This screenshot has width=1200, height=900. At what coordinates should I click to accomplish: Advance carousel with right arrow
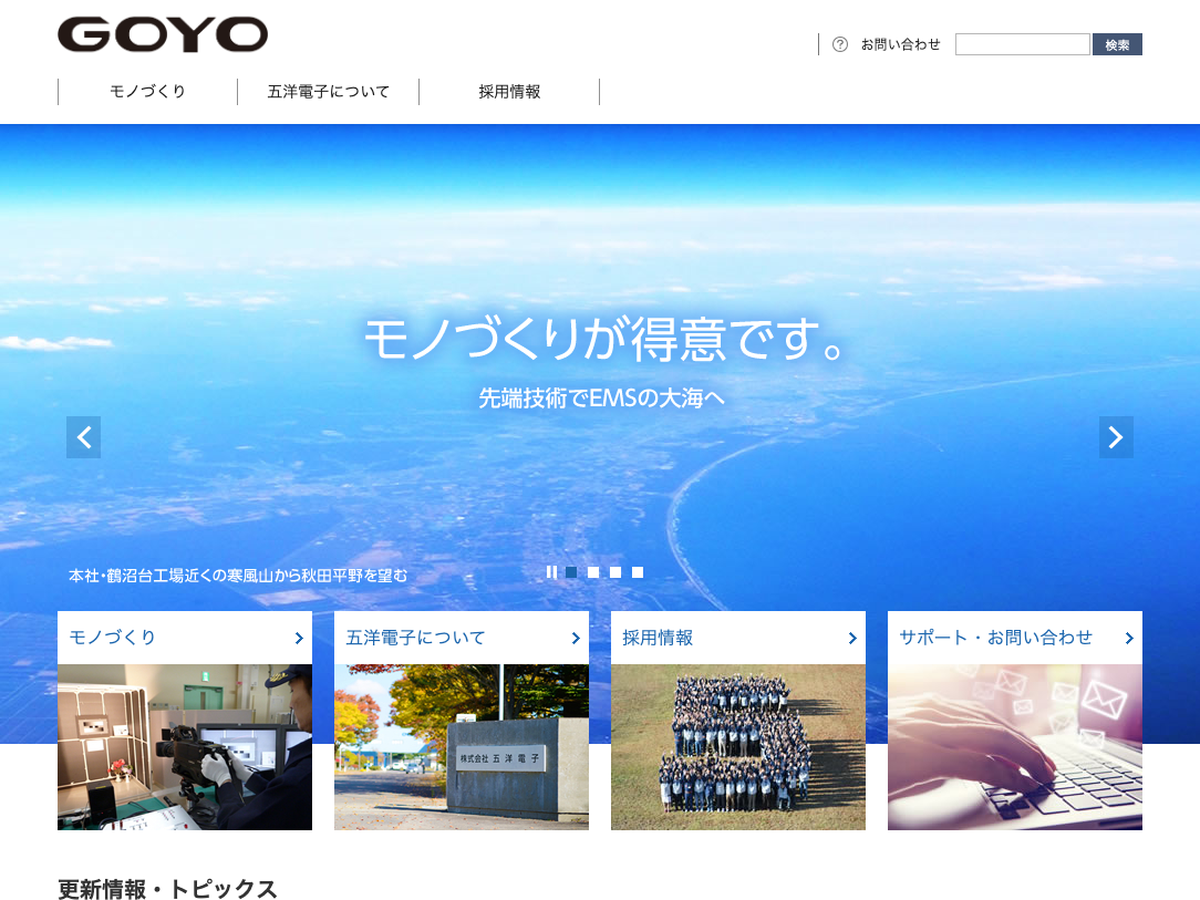coord(1116,437)
